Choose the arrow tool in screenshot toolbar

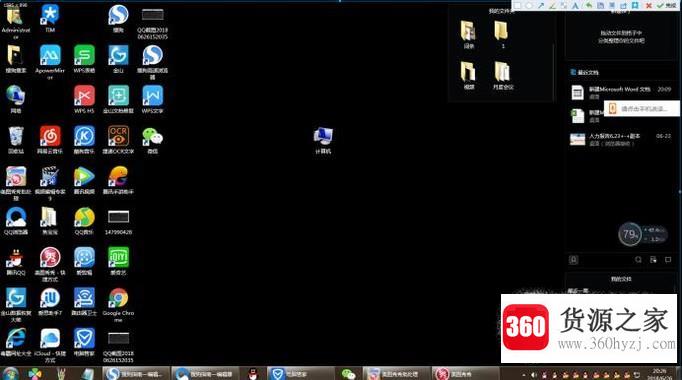[541, 6]
